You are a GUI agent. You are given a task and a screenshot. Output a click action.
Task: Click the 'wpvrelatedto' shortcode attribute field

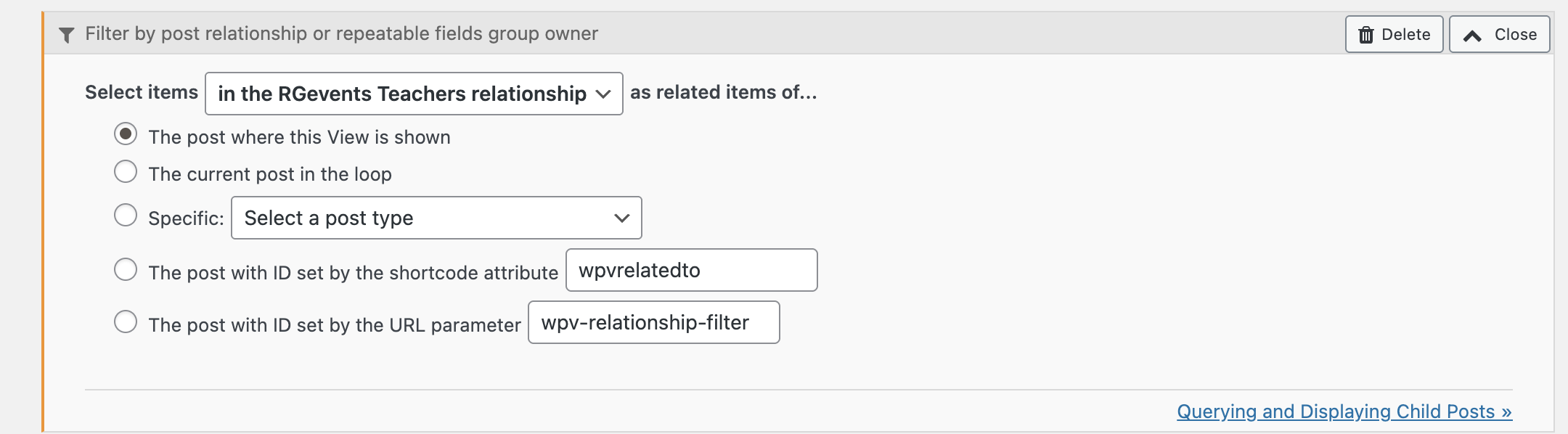pos(691,271)
